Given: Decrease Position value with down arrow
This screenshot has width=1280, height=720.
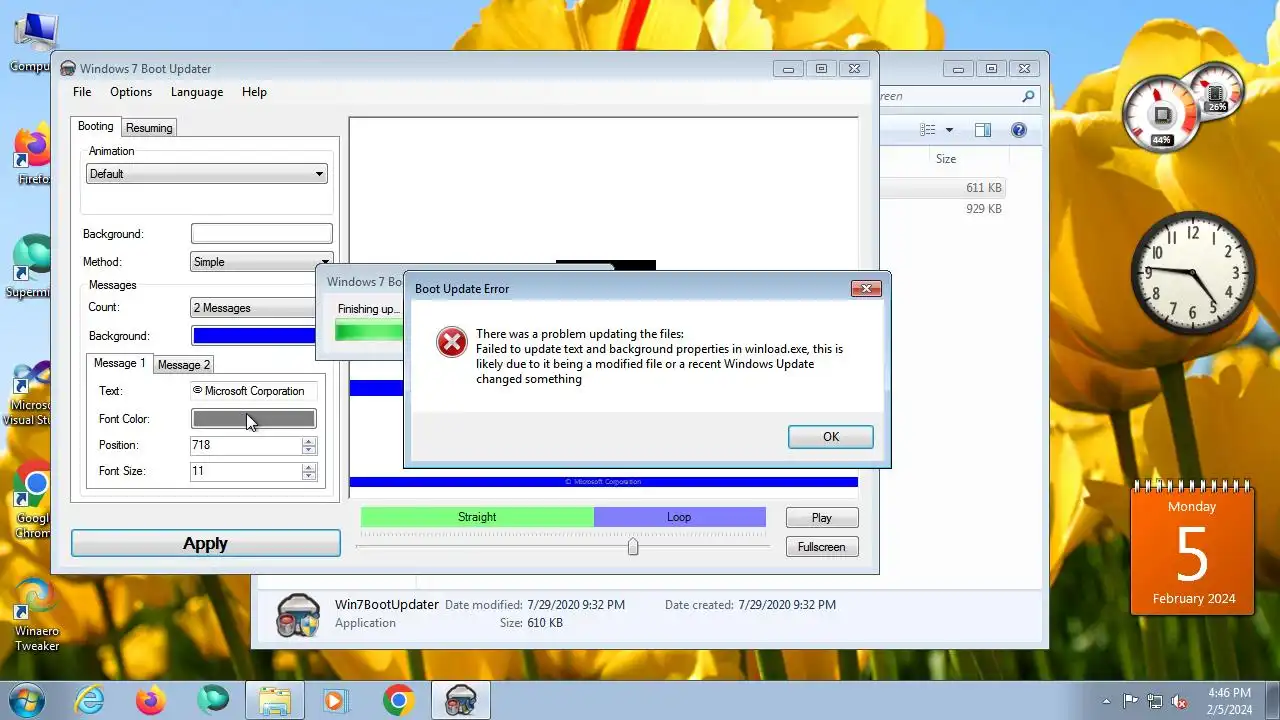Looking at the screenshot, I should [x=309, y=450].
